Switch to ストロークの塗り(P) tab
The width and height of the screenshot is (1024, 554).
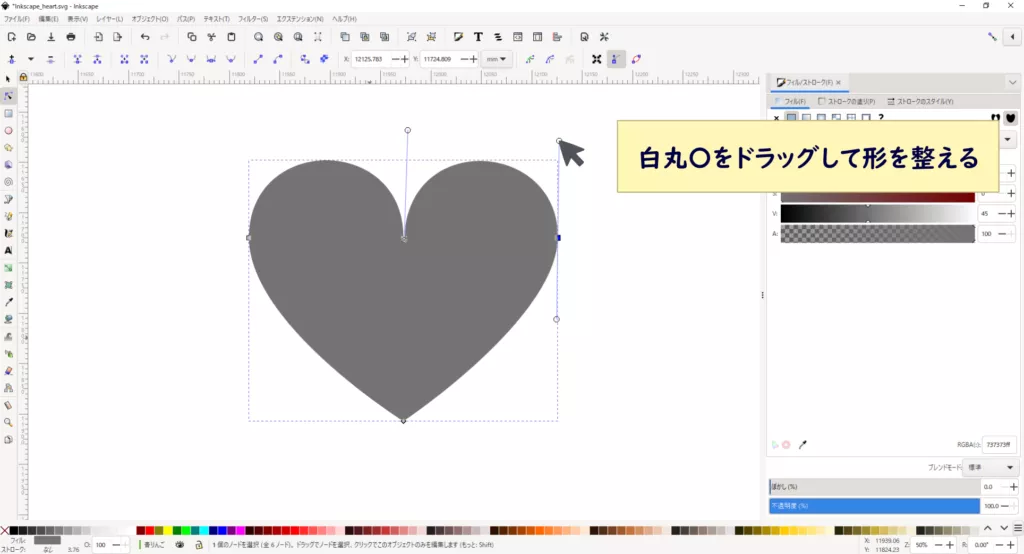(846, 102)
